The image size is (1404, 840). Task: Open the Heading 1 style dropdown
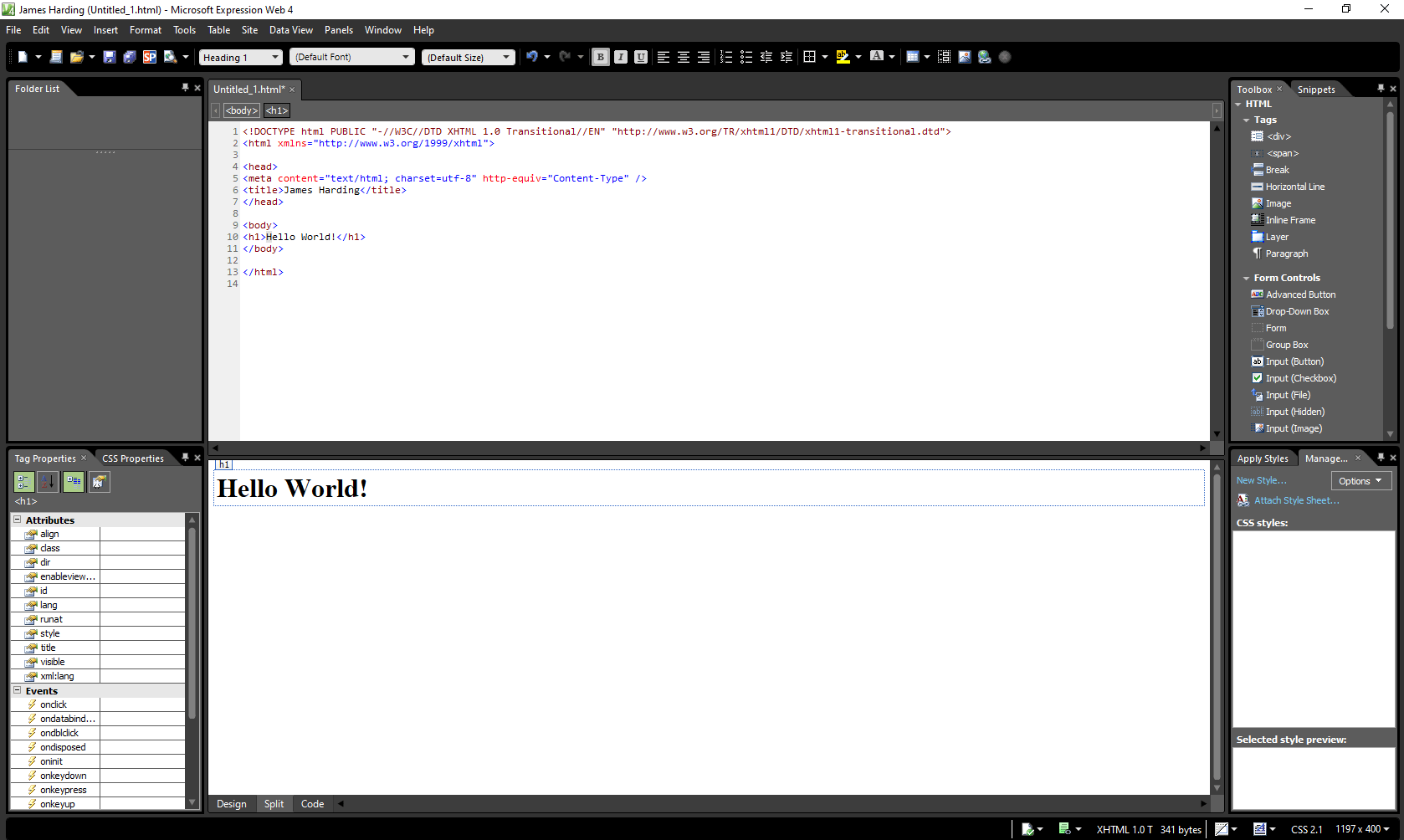(x=274, y=57)
